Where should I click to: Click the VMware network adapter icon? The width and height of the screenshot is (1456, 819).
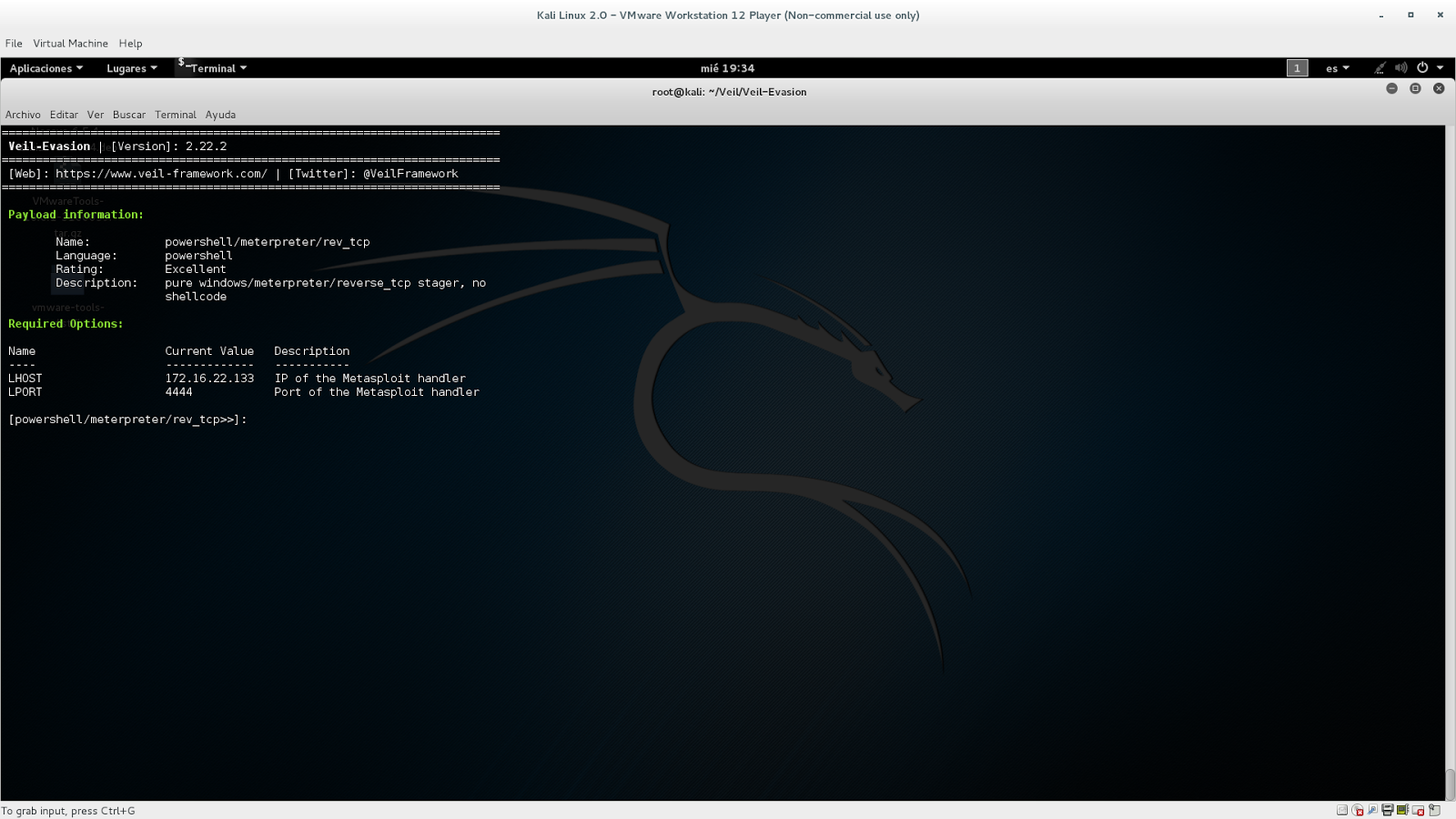coord(1372,810)
